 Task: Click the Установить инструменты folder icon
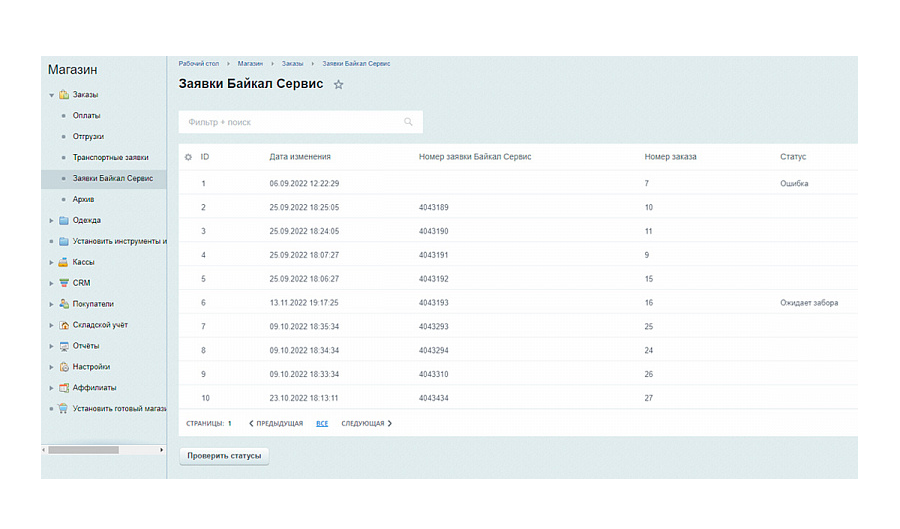coord(64,242)
